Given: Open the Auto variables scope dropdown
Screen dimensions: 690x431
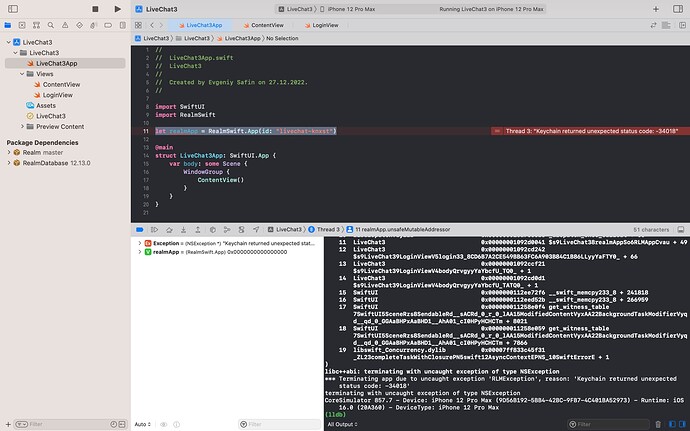Looking at the screenshot, I should point(143,424).
